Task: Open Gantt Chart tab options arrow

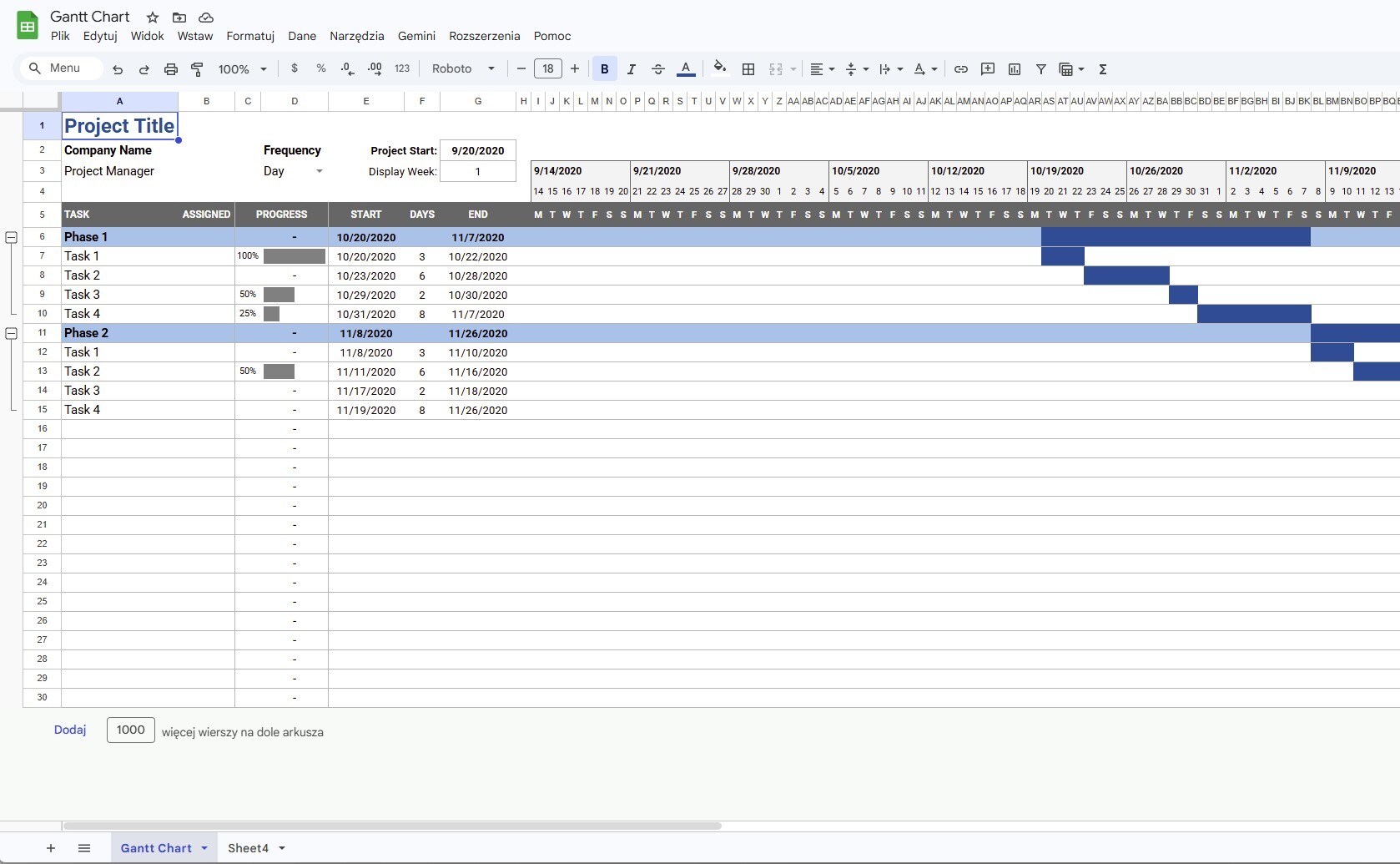Action: [204, 848]
